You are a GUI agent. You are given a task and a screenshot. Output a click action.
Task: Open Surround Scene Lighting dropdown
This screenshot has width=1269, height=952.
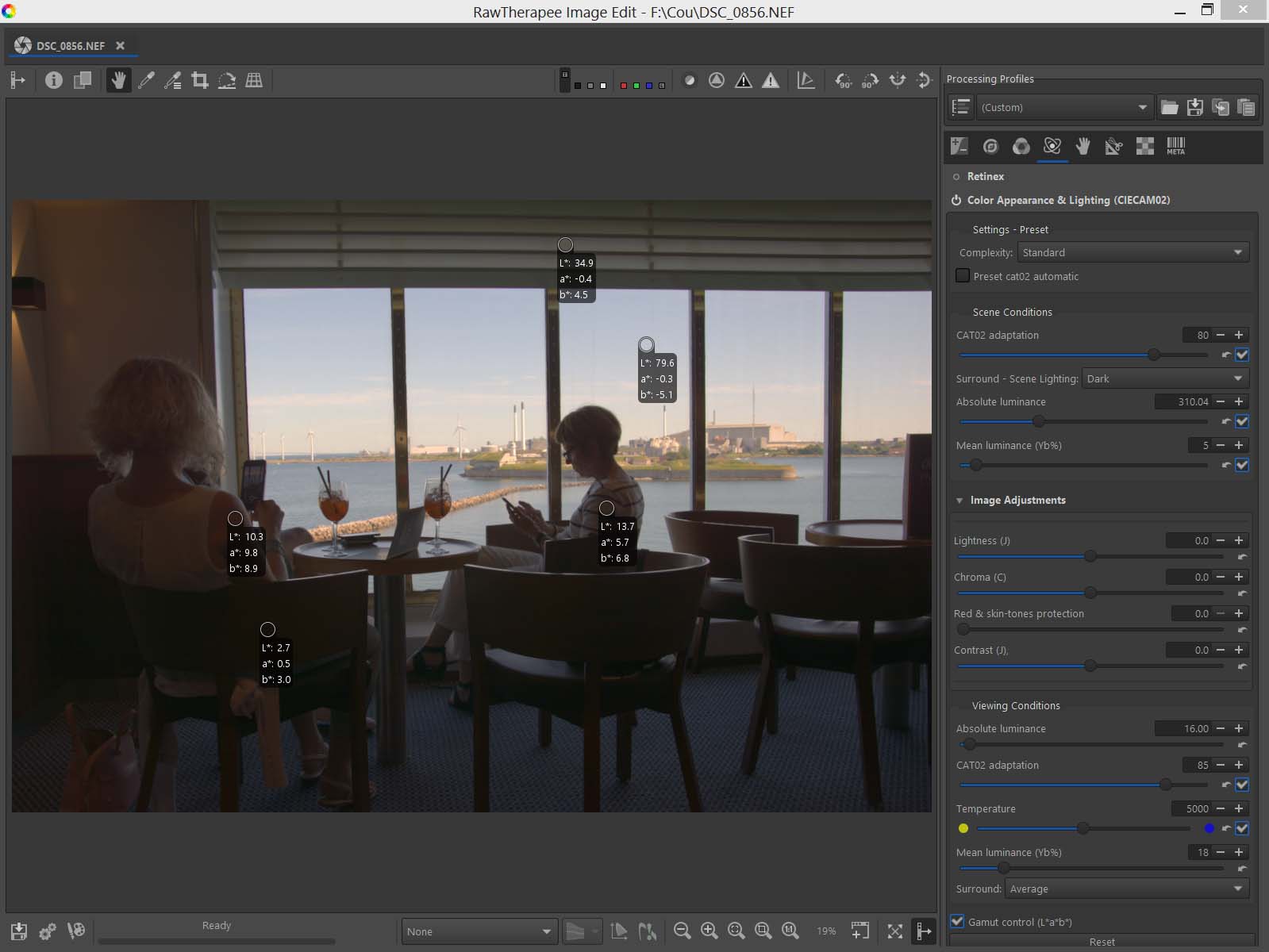pyautogui.click(x=1164, y=378)
